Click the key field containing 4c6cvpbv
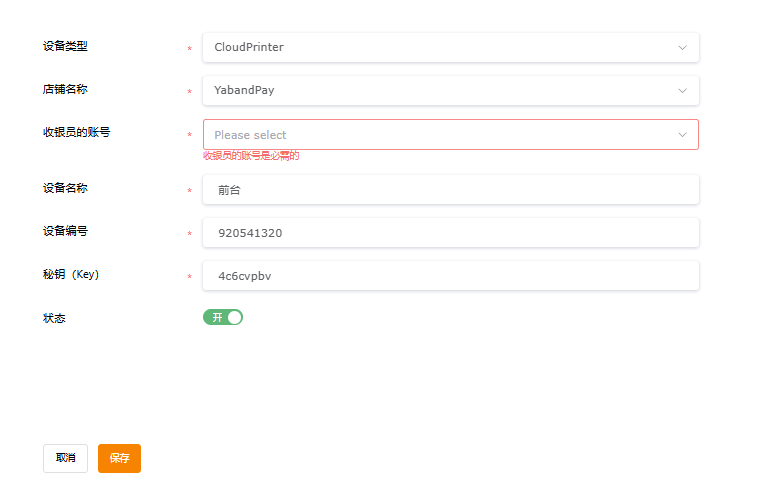767x504 pixels. point(451,276)
